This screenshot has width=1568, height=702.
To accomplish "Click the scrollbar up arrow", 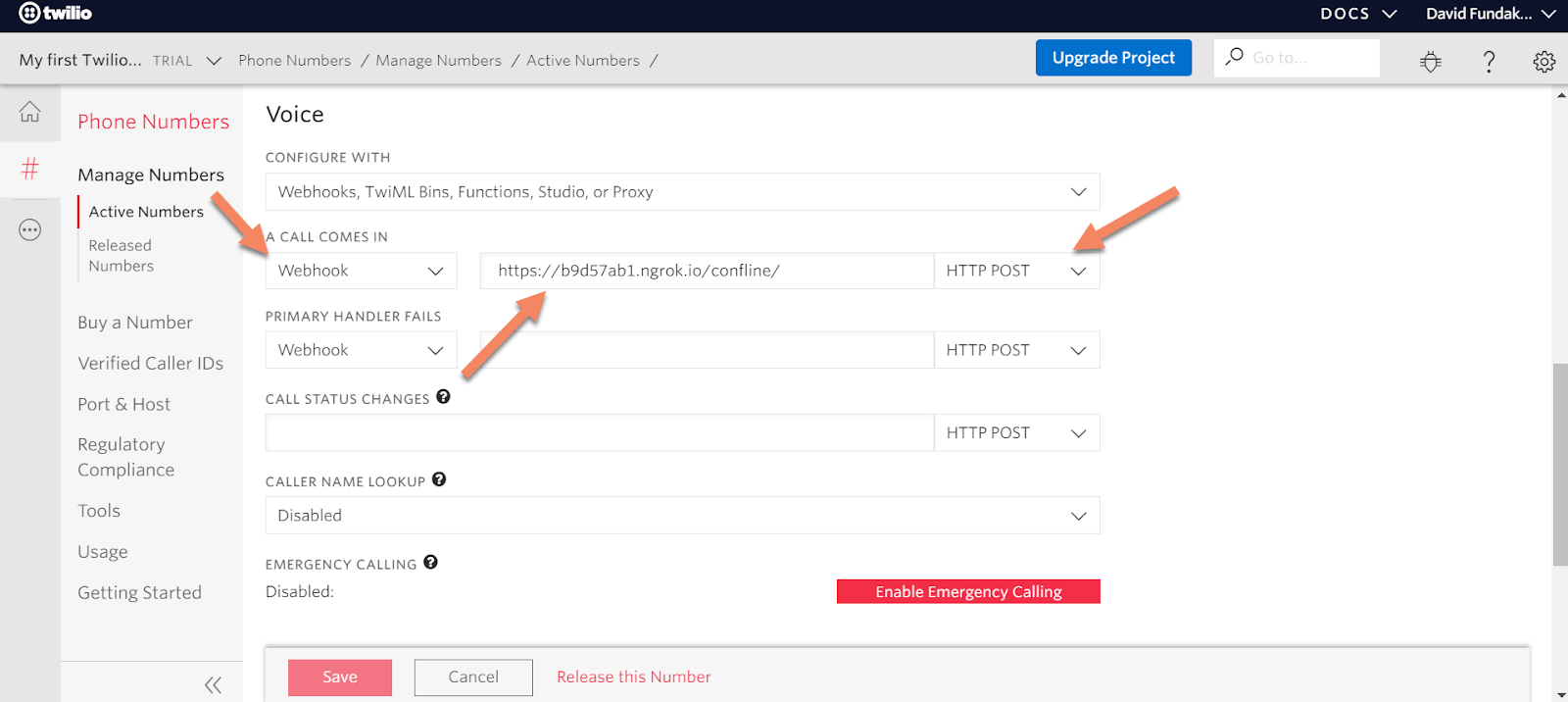I will coord(1560,95).
